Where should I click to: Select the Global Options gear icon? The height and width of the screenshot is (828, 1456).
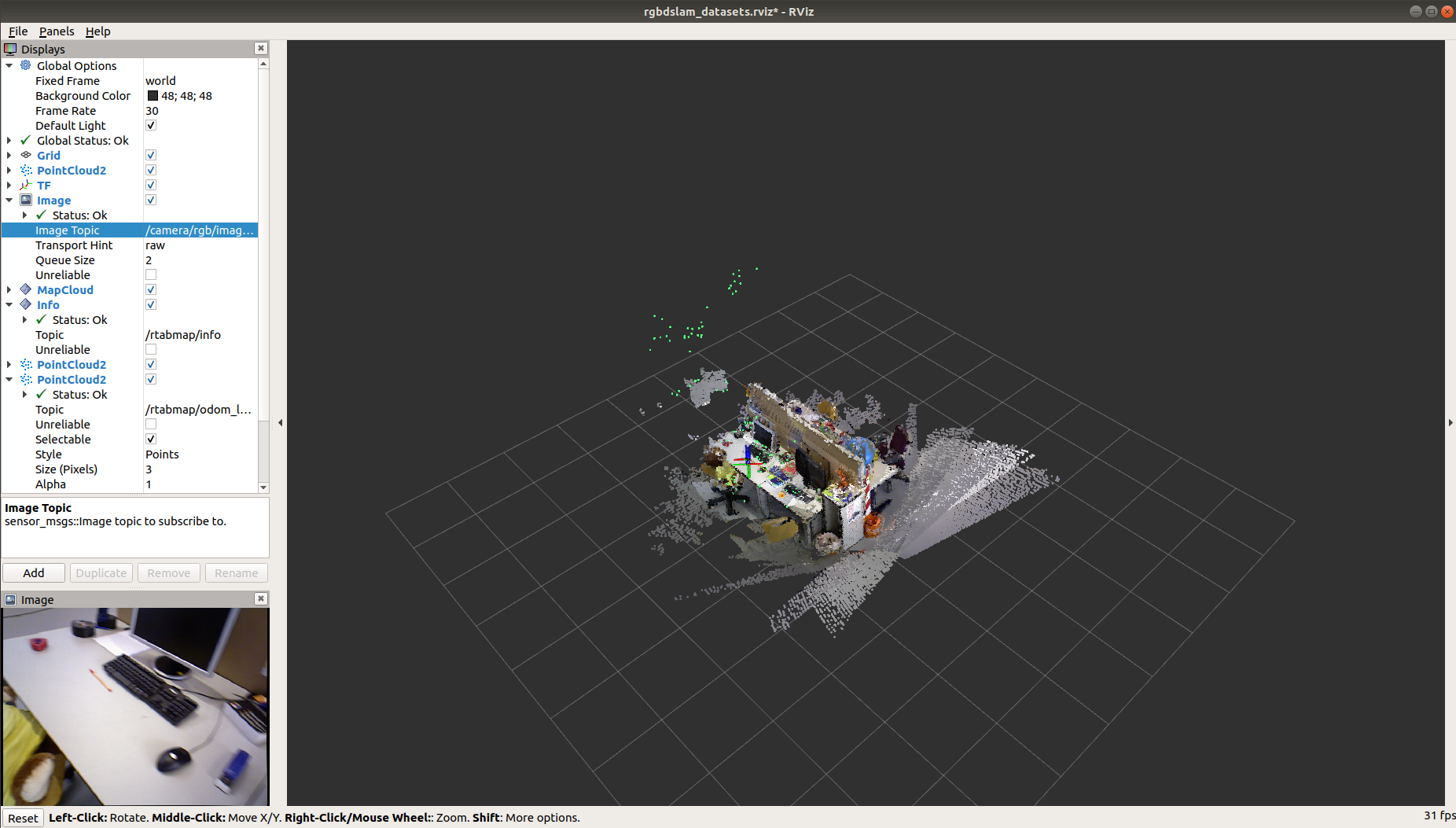(x=26, y=65)
